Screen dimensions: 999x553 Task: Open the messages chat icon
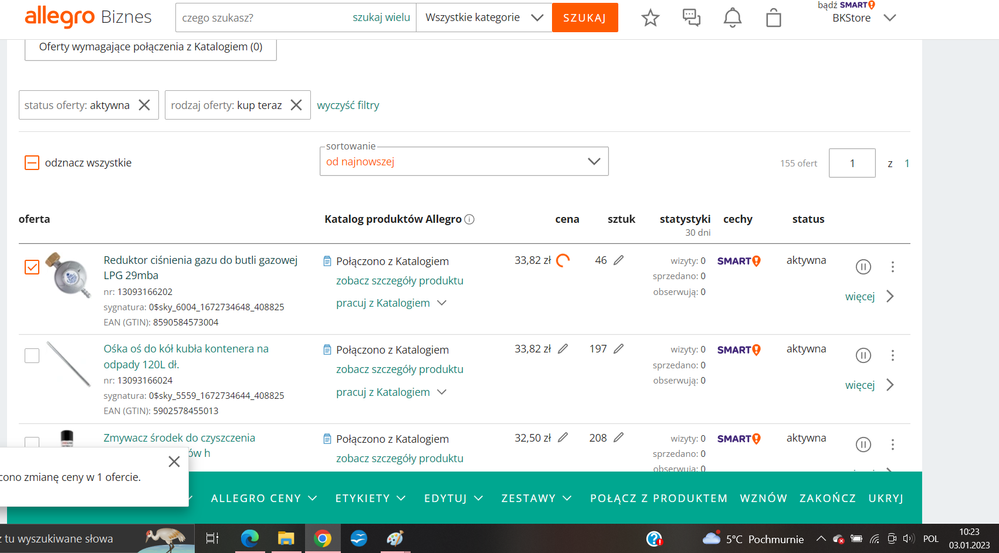(x=691, y=17)
